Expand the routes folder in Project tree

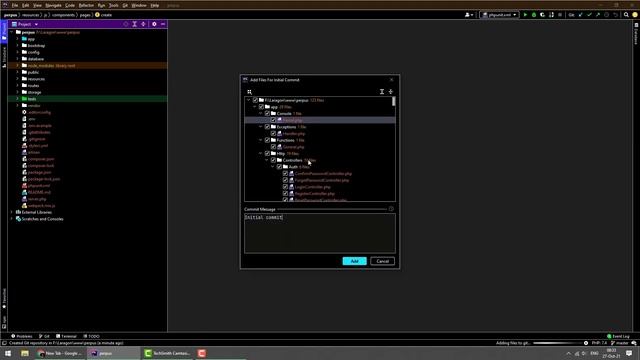[18, 85]
